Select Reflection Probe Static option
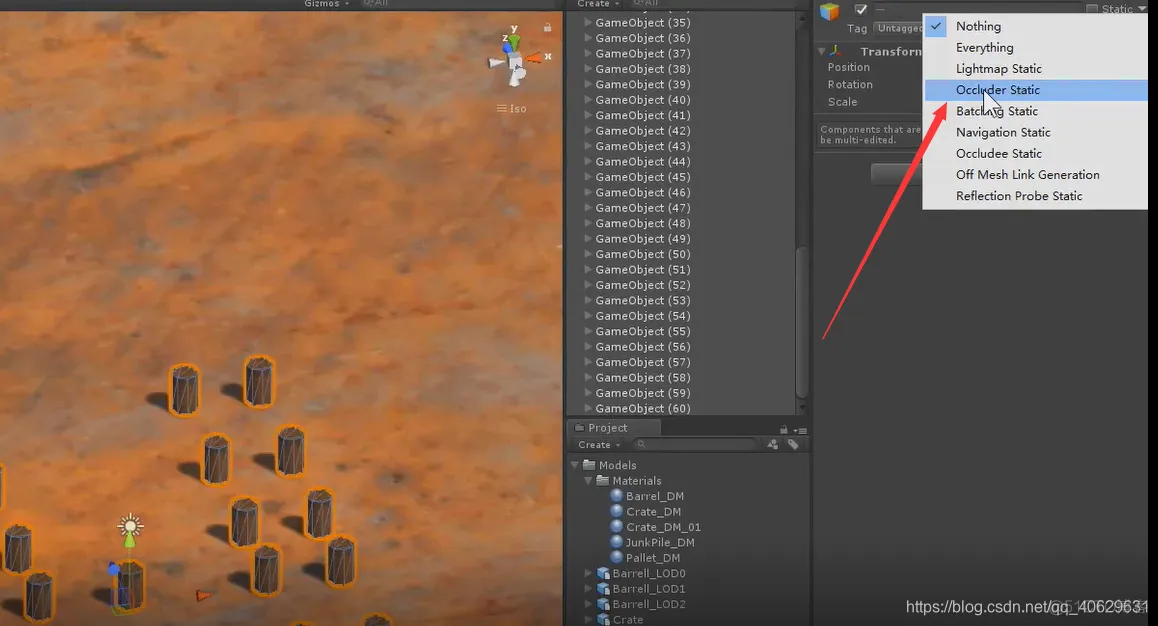The width and height of the screenshot is (1158, 626). click(1035, 196)
